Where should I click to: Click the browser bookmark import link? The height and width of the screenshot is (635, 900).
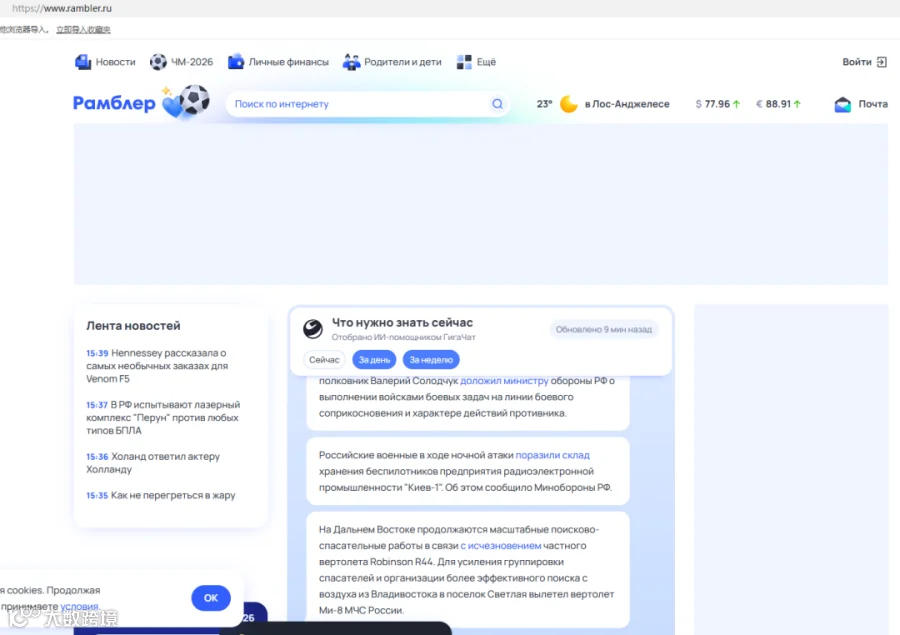coord(83,29)
